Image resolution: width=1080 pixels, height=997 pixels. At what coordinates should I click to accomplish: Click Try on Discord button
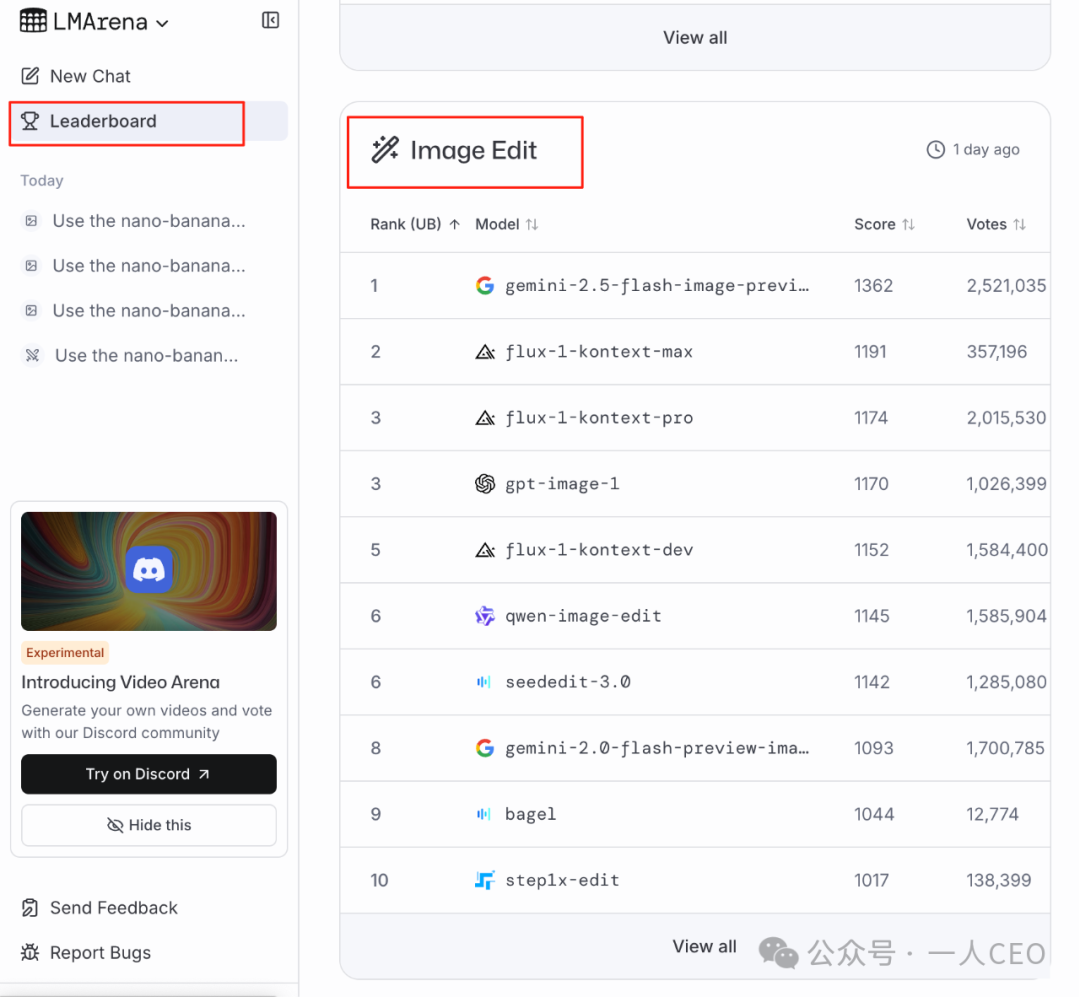click(x=149, y=774)
